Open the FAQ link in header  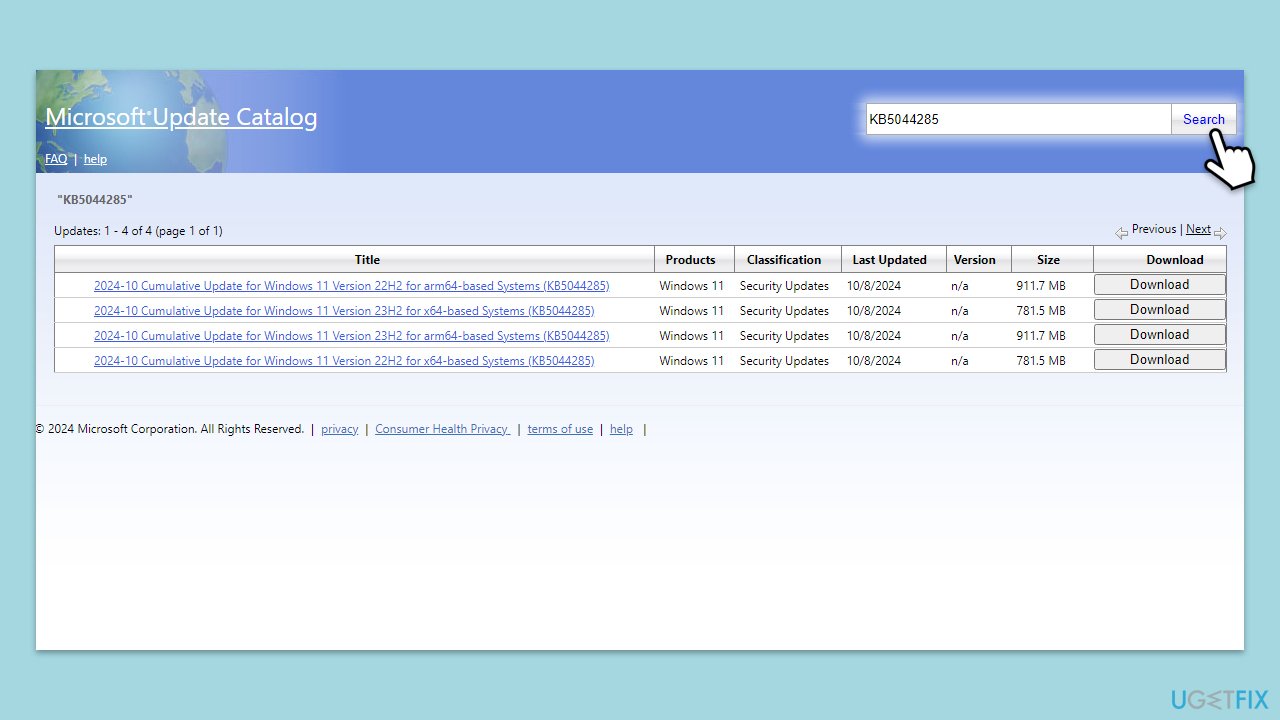(56, 159)
